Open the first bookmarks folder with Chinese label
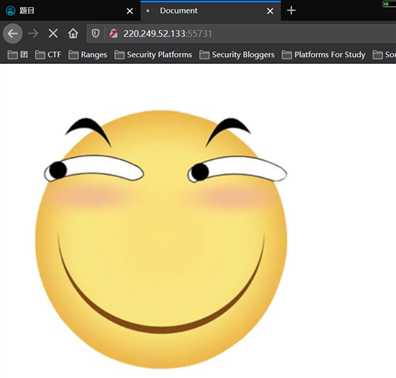This screenshot has width=396, height=378. pyautogui.click(x=18, y=54)
